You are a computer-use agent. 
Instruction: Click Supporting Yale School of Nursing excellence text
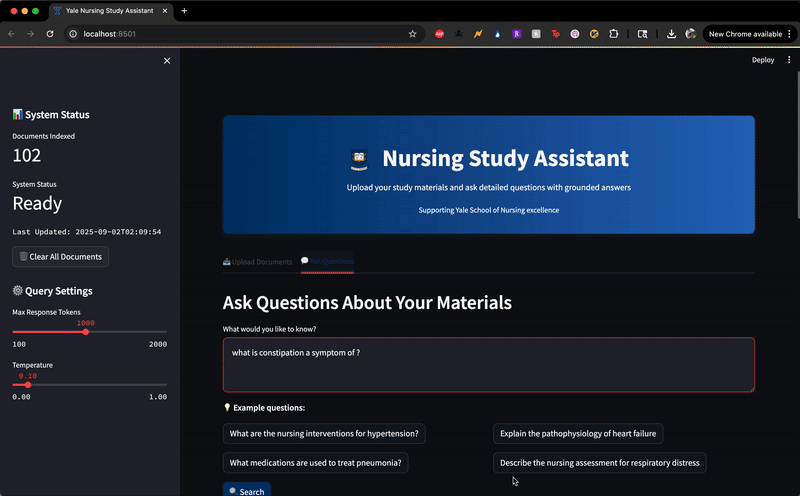tap(489, 210)
